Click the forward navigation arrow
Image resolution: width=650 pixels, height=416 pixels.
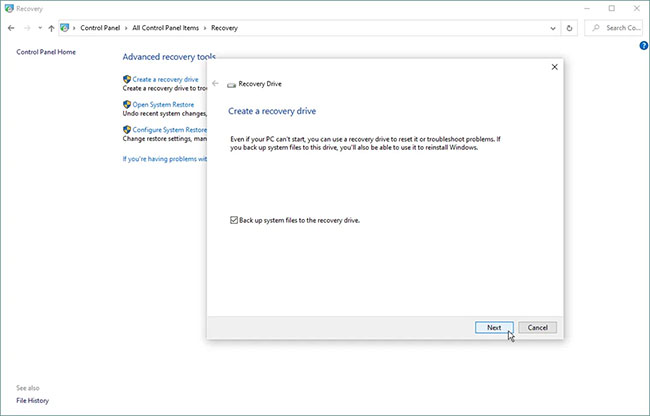point(27,28)
